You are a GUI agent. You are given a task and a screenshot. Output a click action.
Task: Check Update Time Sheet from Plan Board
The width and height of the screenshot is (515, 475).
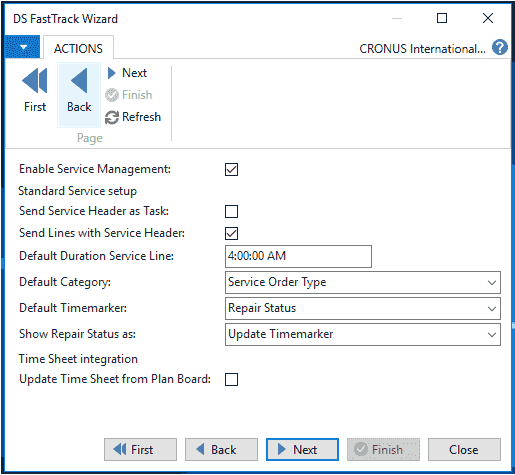point(231,379)
